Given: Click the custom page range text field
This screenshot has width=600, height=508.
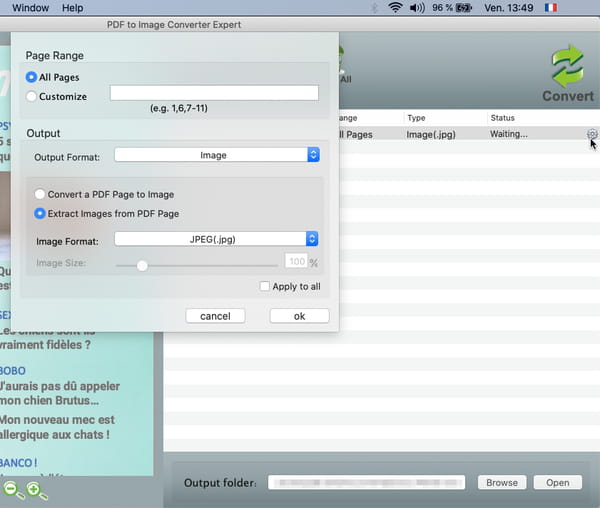Looking at the screenshot, I should pyautogui.click(x=214, y=93).
